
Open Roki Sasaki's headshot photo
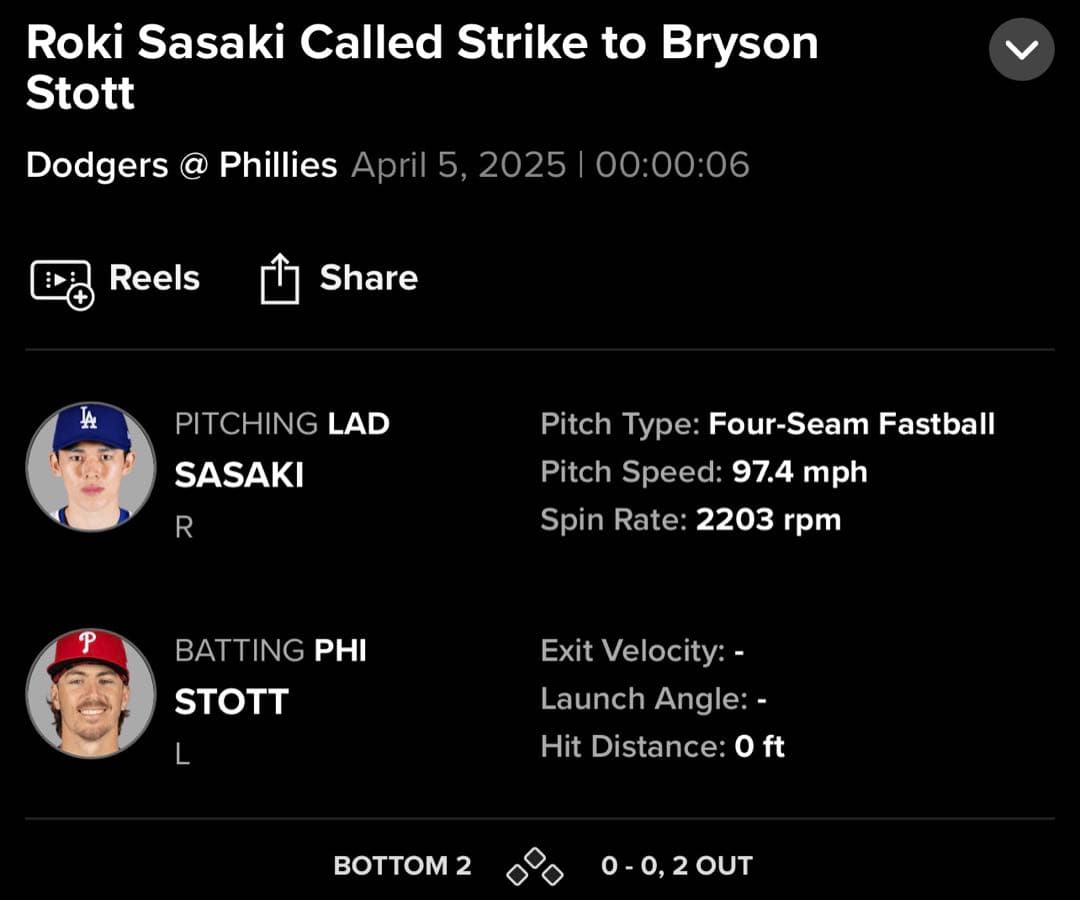click(x=91, y=466)
